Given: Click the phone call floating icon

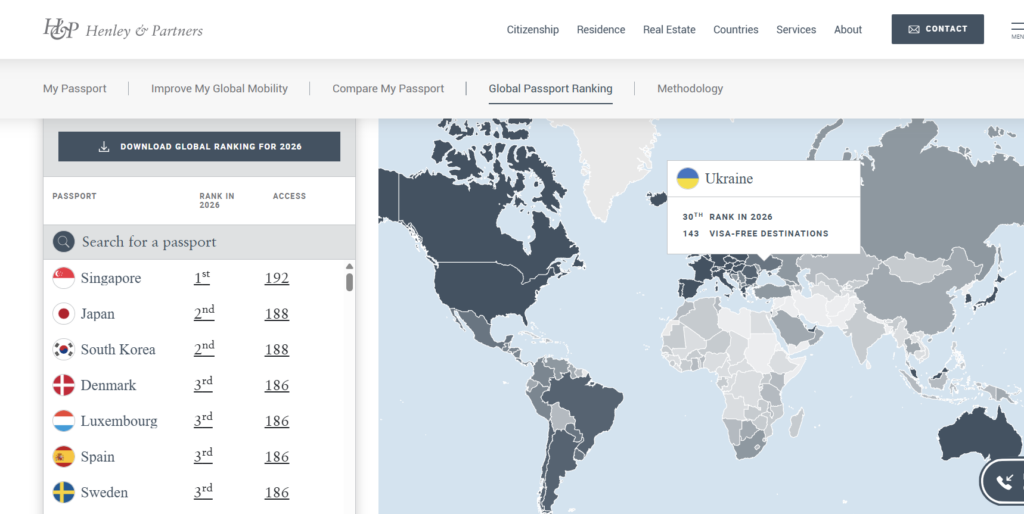Looking at the screenshot, I should coord(1003,482).
